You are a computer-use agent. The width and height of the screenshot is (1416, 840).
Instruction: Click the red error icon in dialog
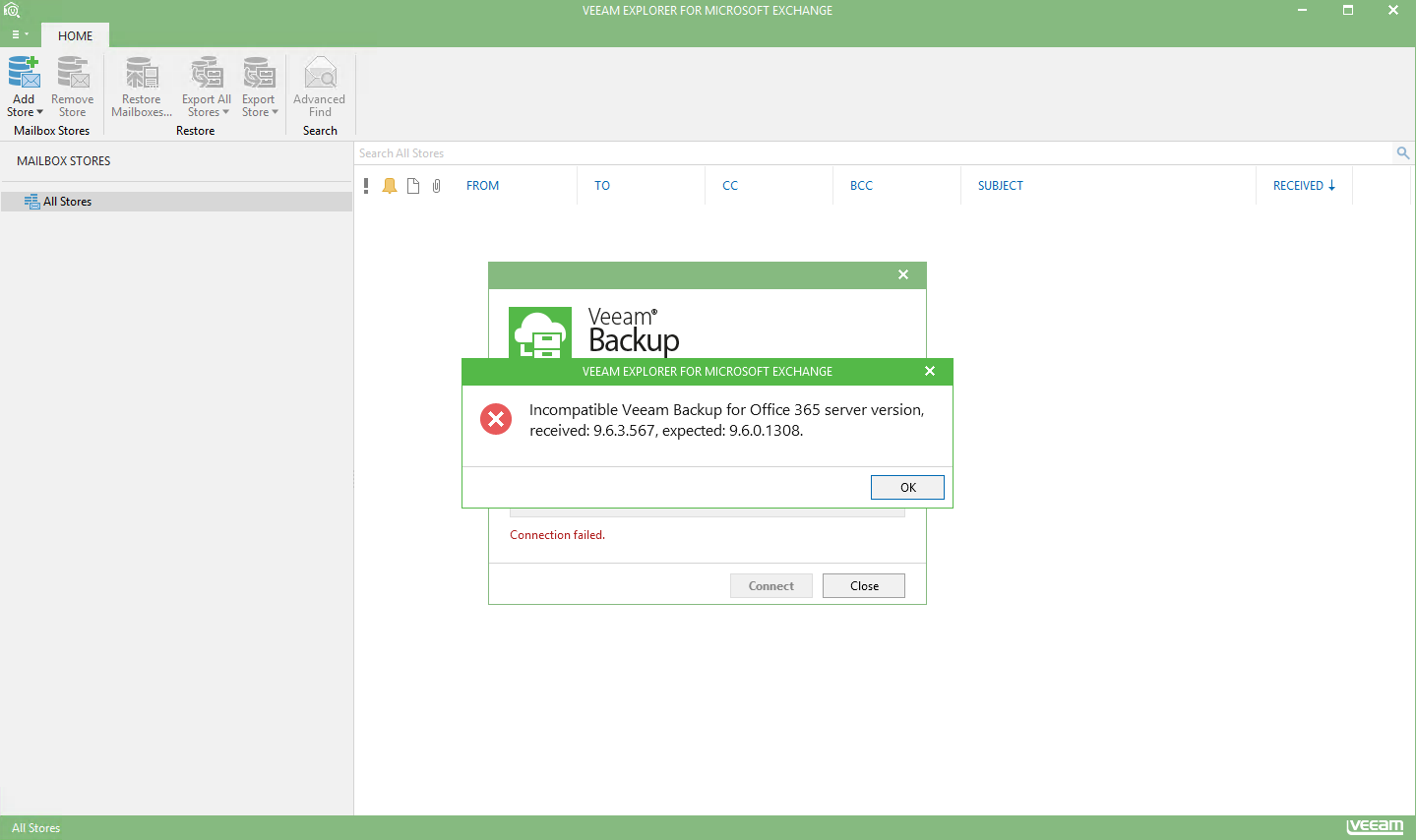coord(496,419)
